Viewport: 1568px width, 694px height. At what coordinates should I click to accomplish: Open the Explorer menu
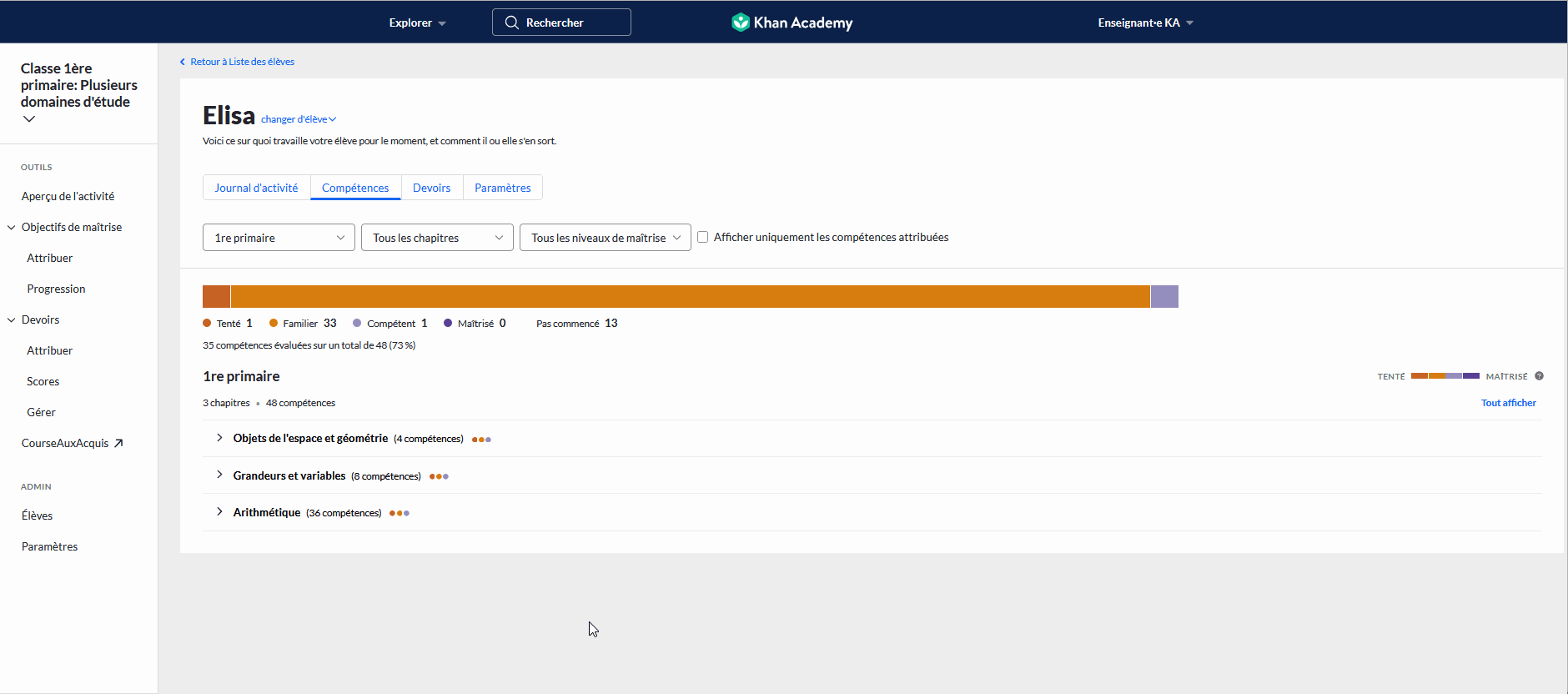(417, 23)
